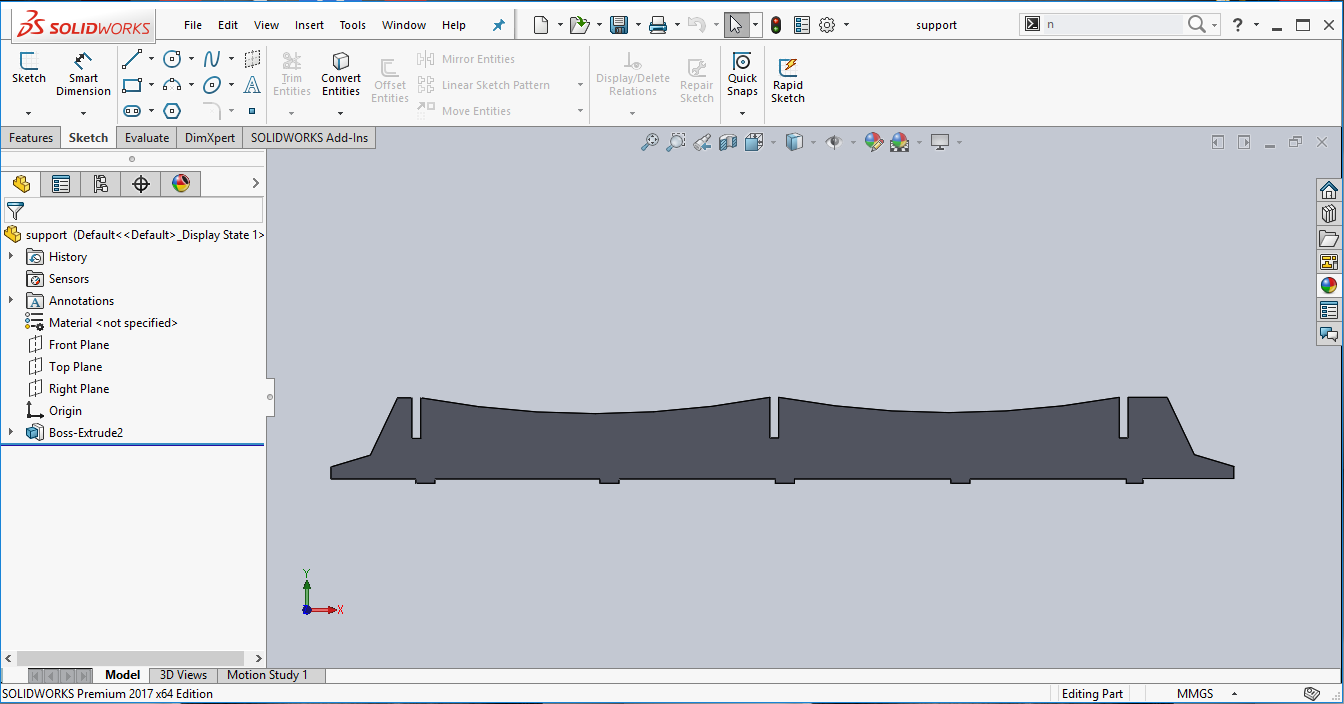
Task: Open the ConfigurationManager tab
Action: coord(101,184)
